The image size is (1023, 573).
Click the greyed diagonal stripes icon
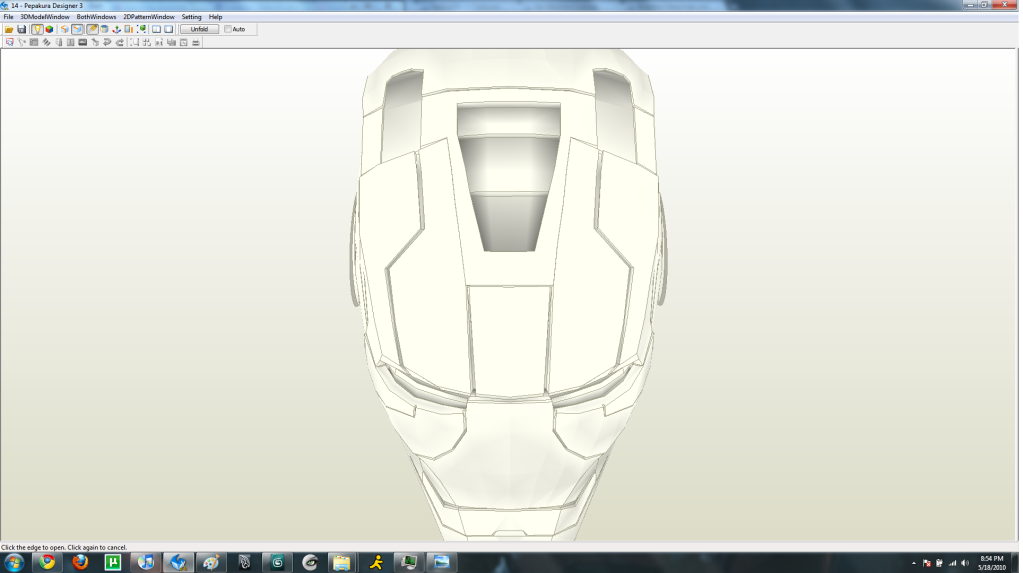pyautogui.click(x=46, y=42)
